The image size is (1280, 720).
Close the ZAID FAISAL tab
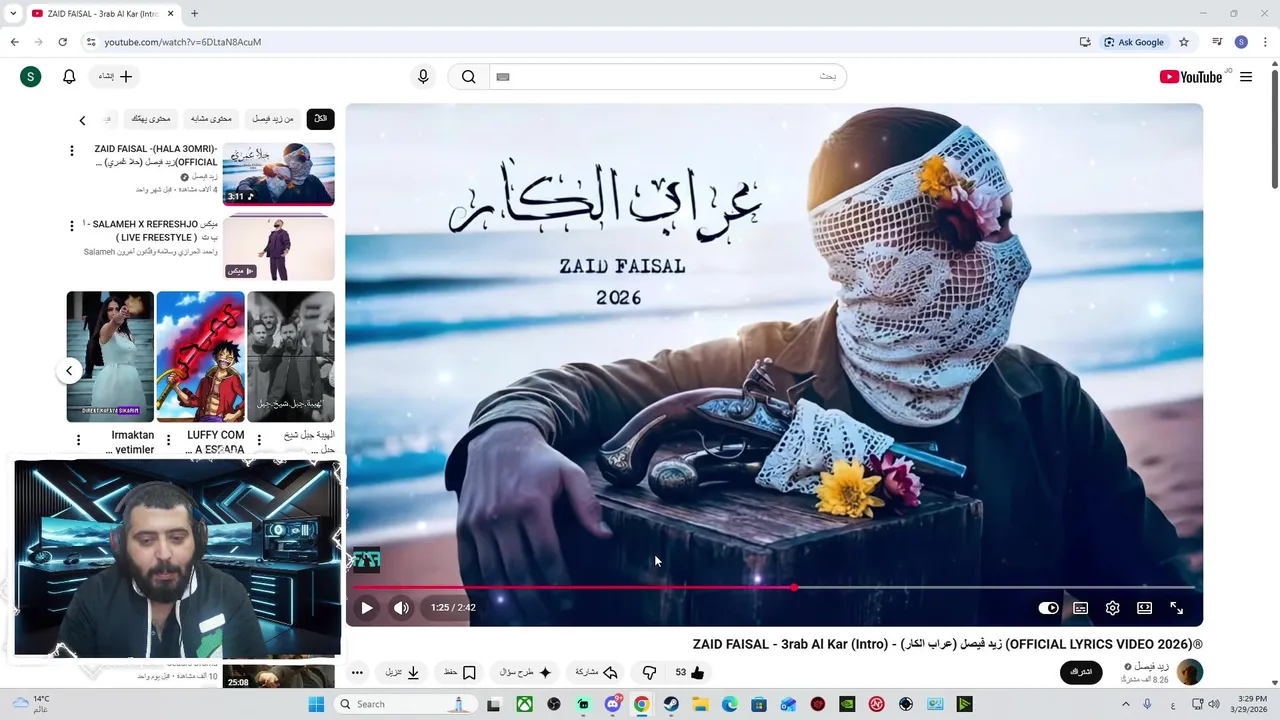171,13
